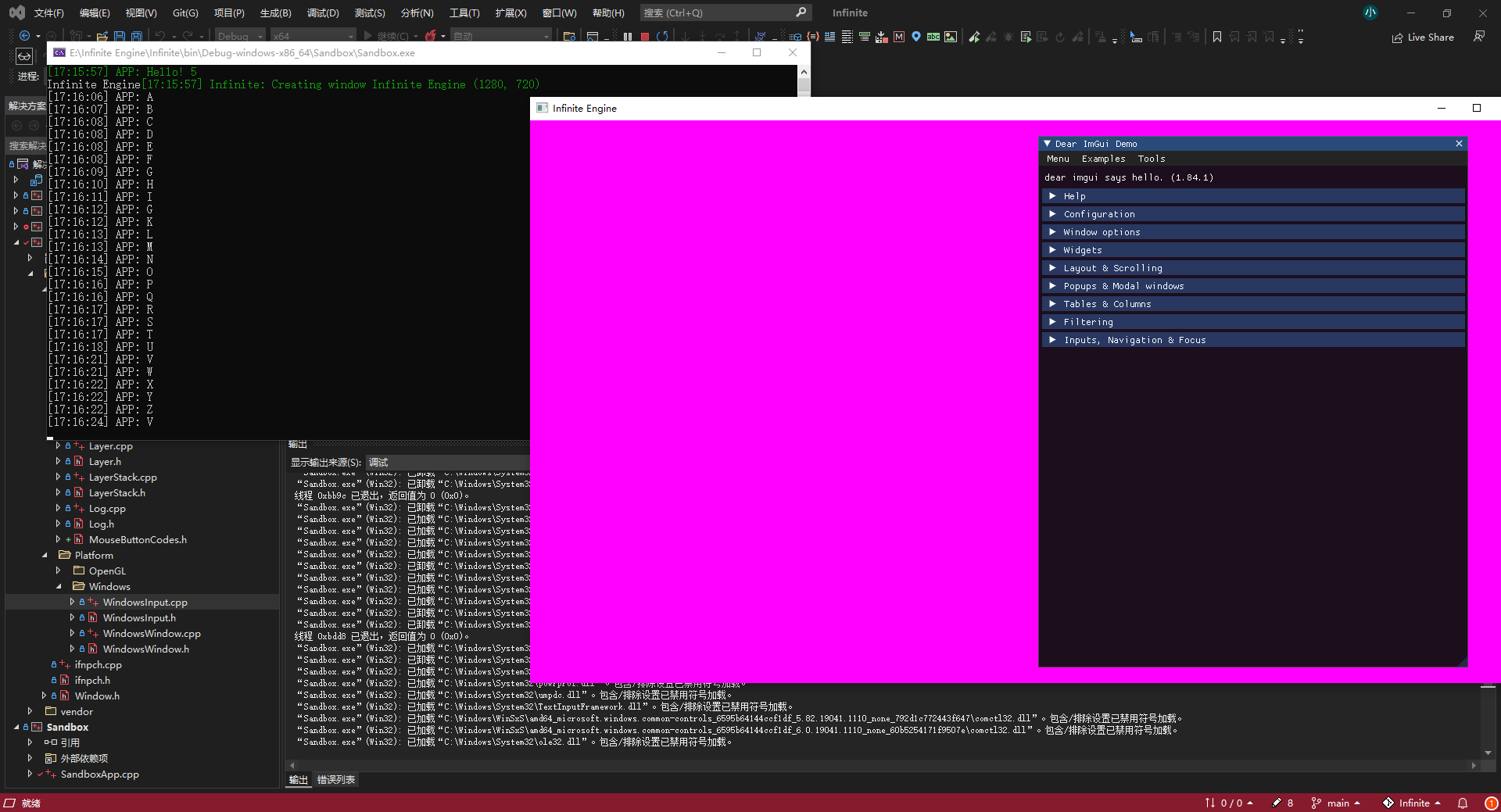Click the search magnifier icon

pyautogui.click(x=801, y=13)
